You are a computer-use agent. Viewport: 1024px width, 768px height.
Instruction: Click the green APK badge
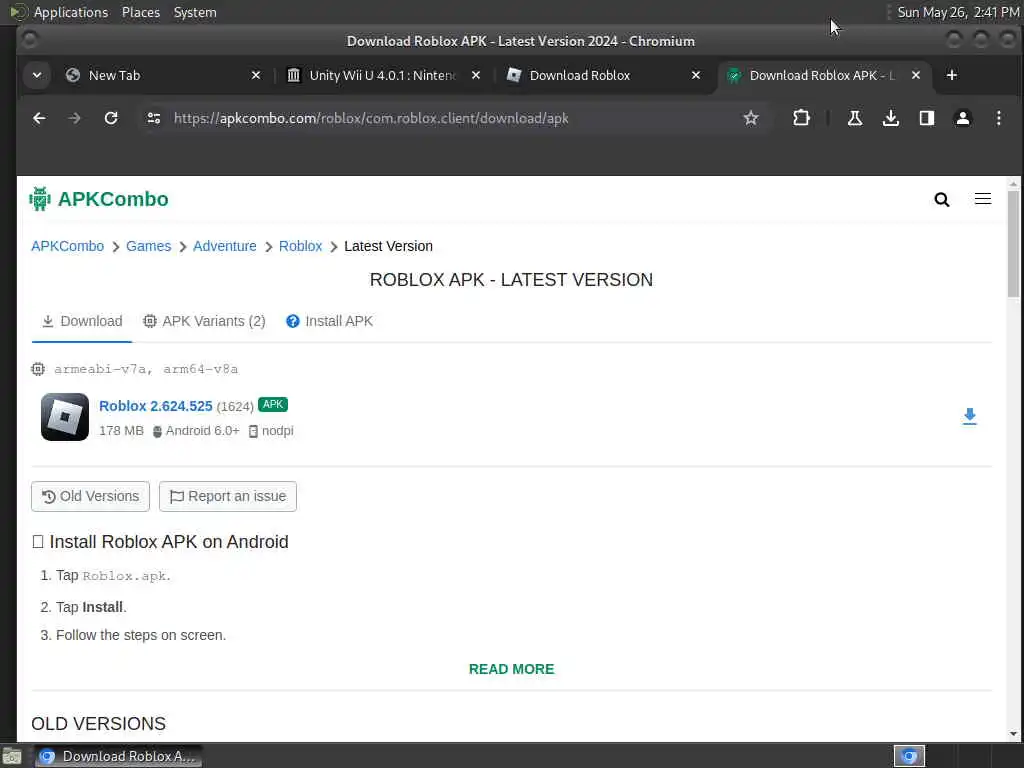click(x=273, y=405)
